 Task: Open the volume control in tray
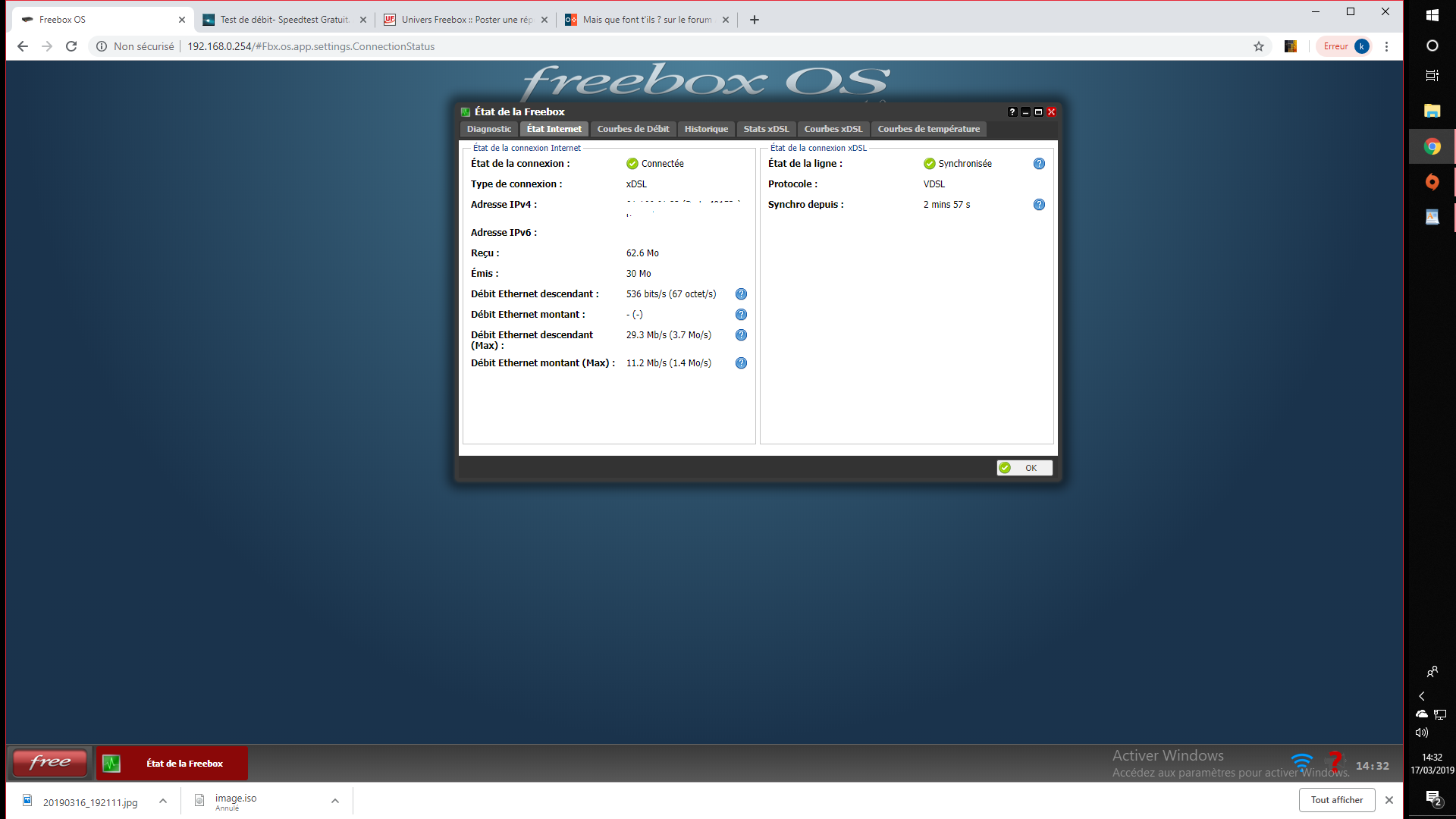[1422, 733]
